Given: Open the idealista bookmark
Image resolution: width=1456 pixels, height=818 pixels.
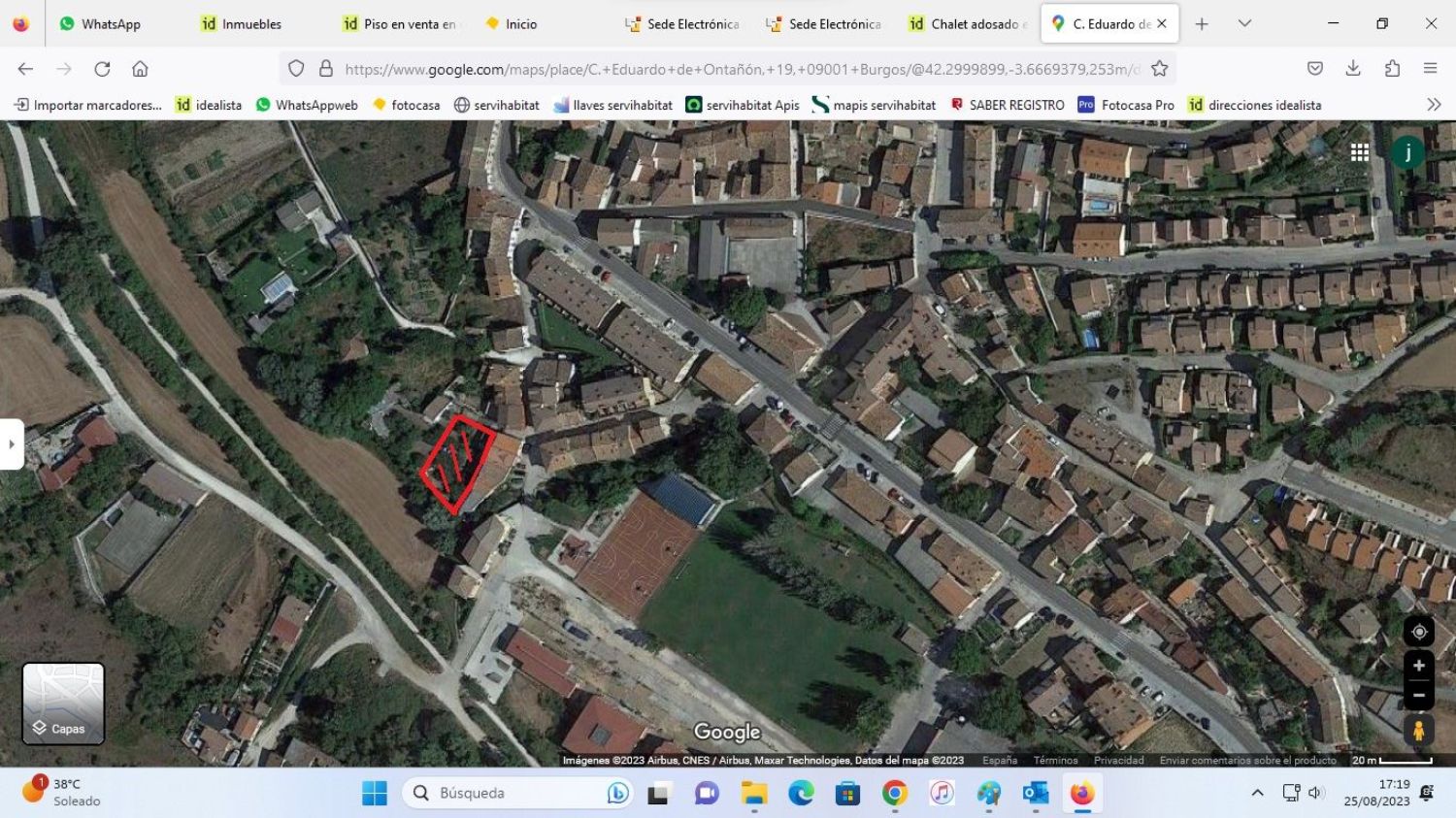Looking at the screenshot, I should pyautogui.click(x=209, y=105).
